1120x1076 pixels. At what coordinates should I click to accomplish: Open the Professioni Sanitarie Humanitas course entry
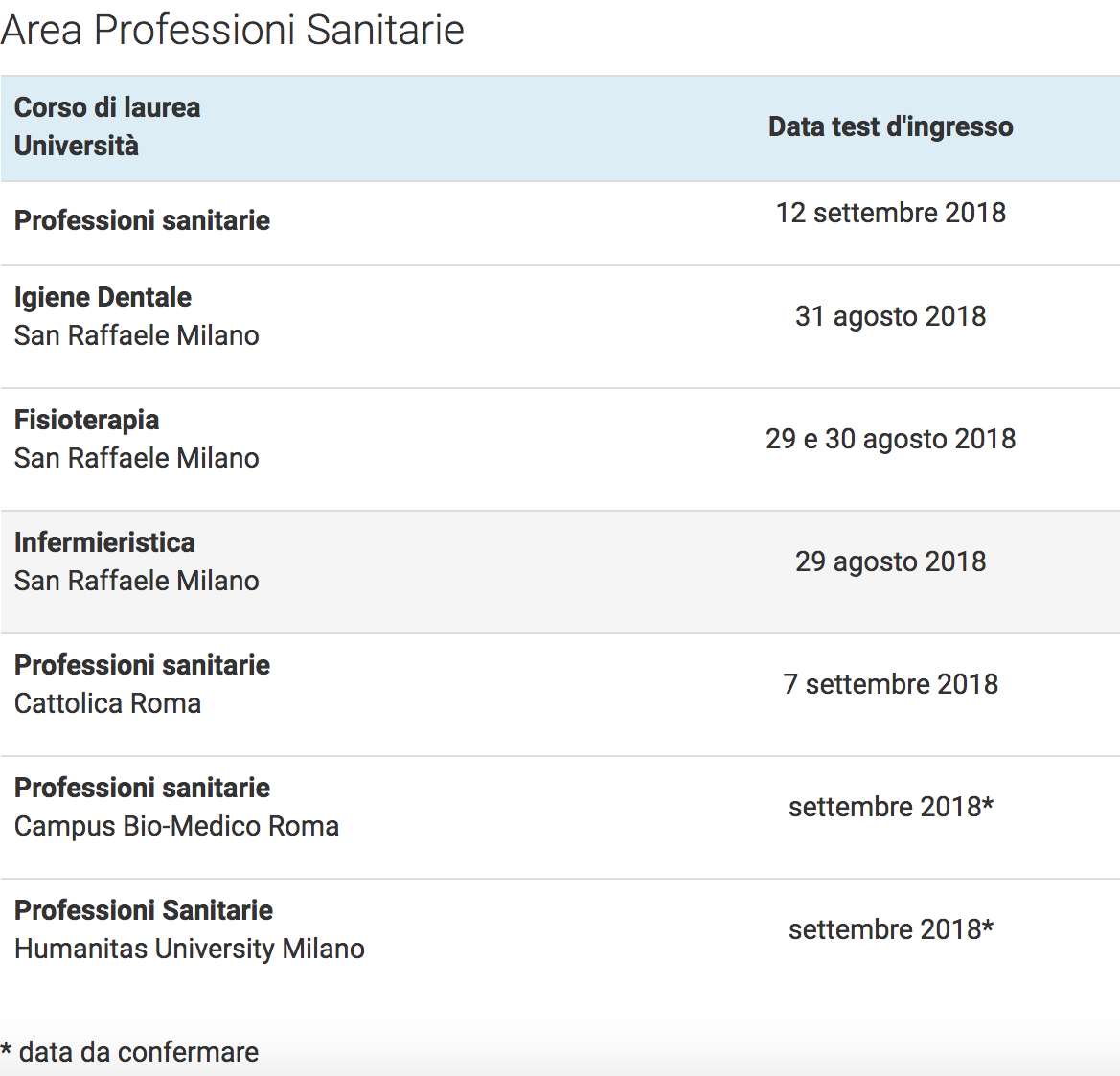click(x=144, y=910)
